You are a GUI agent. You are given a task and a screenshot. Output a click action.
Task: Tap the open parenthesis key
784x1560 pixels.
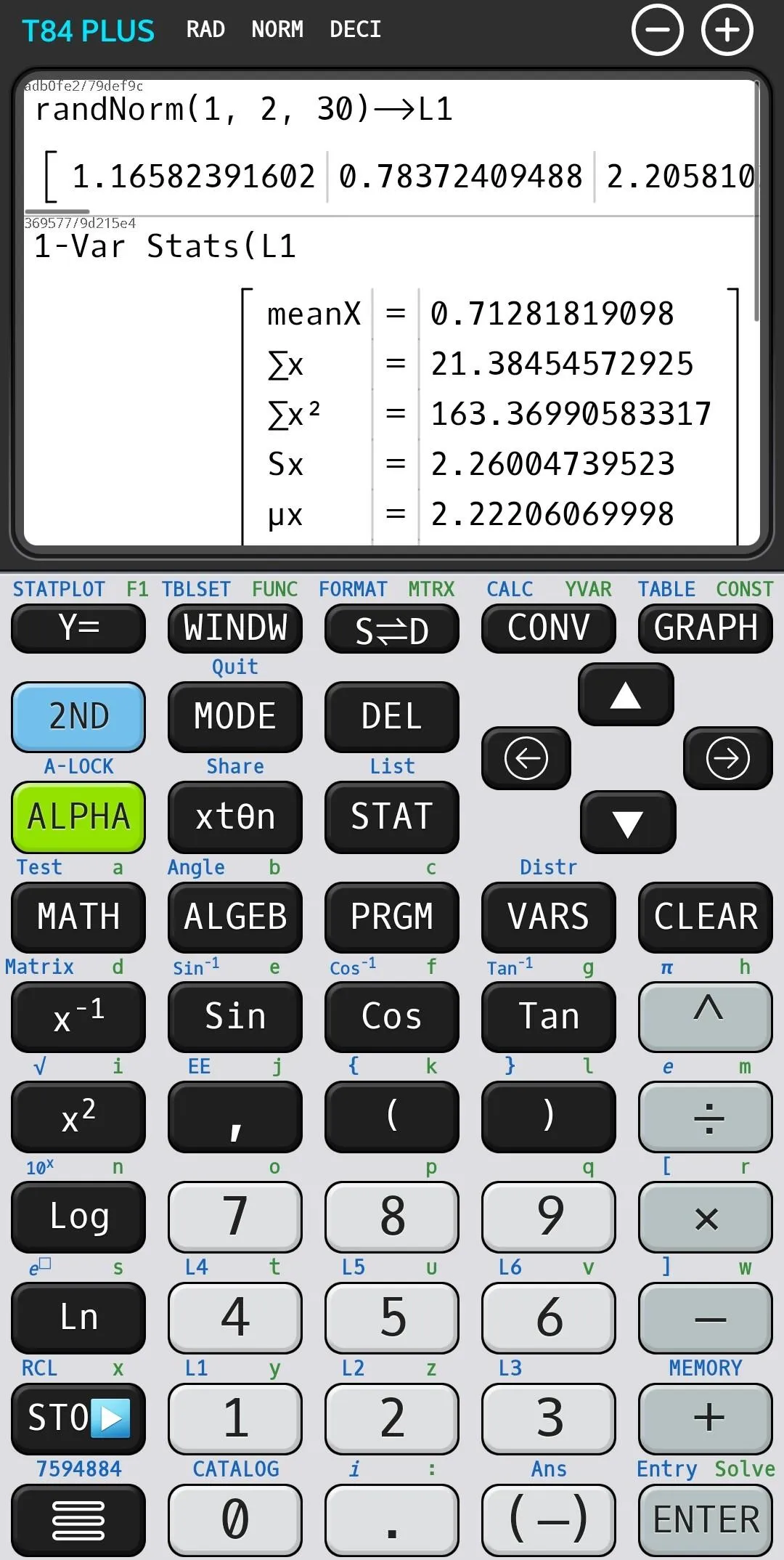point(392,1116)
